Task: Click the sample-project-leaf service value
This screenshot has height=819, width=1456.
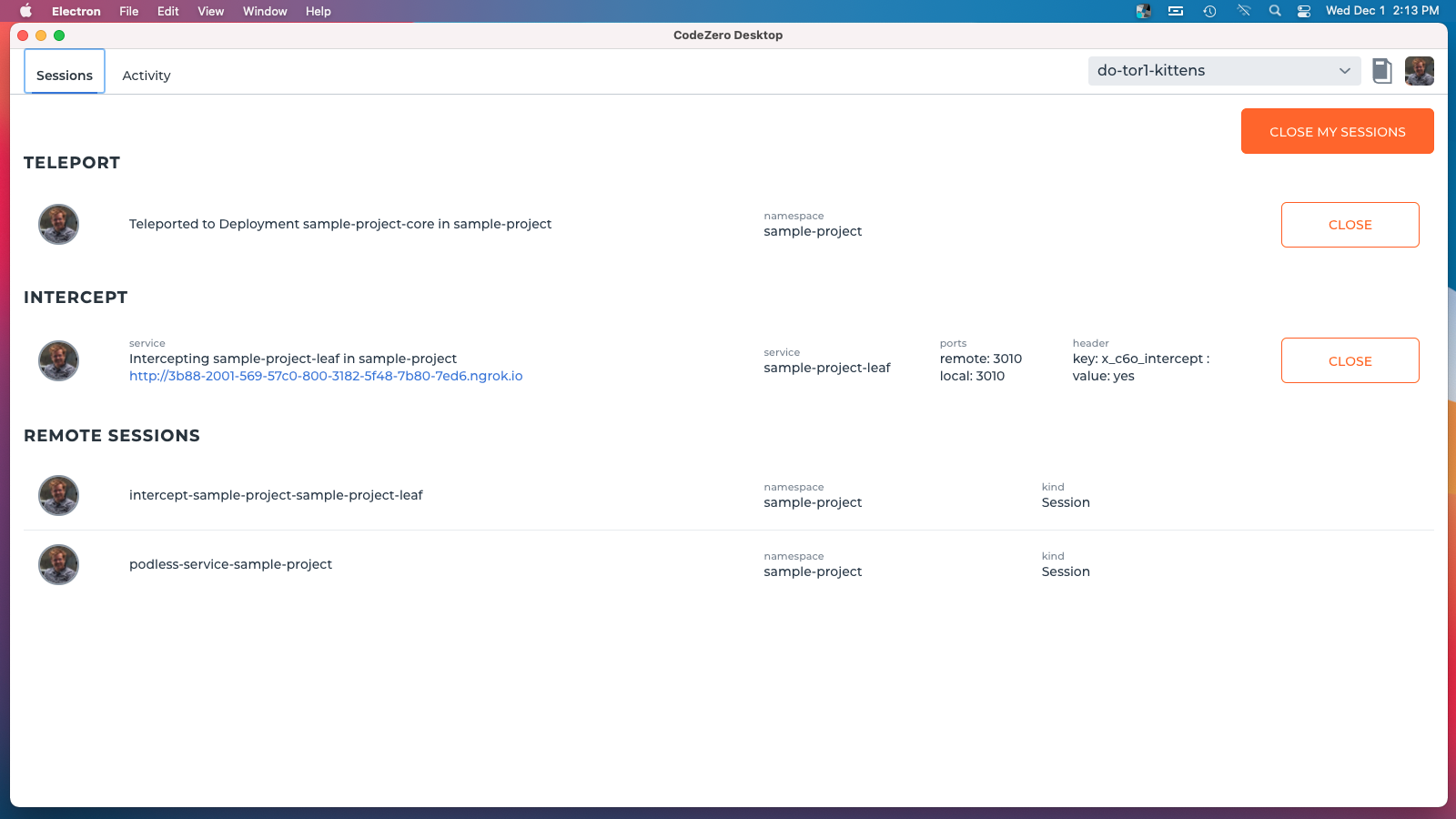Action: [827, 368]
